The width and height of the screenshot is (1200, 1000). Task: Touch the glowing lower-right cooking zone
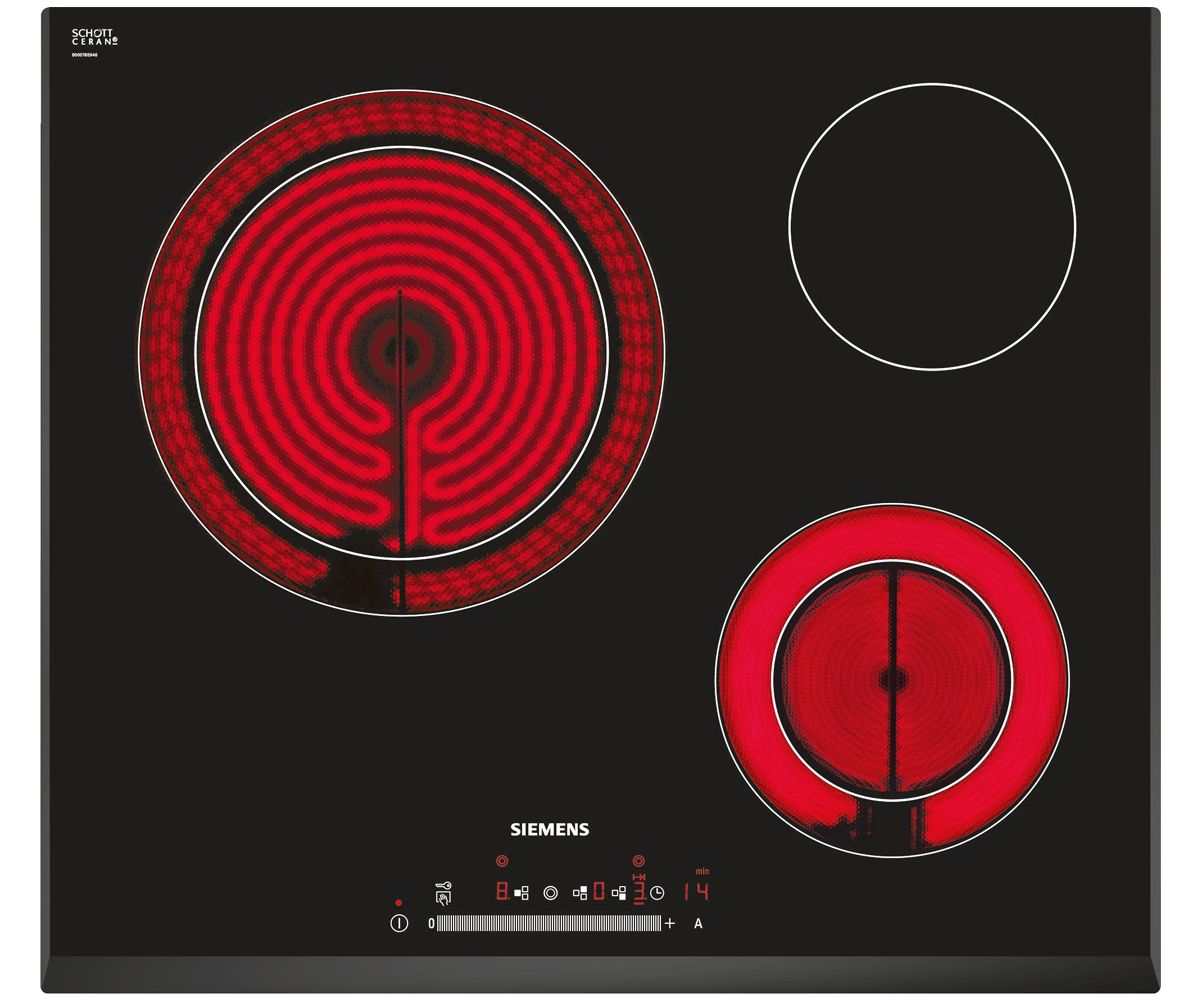892,680
